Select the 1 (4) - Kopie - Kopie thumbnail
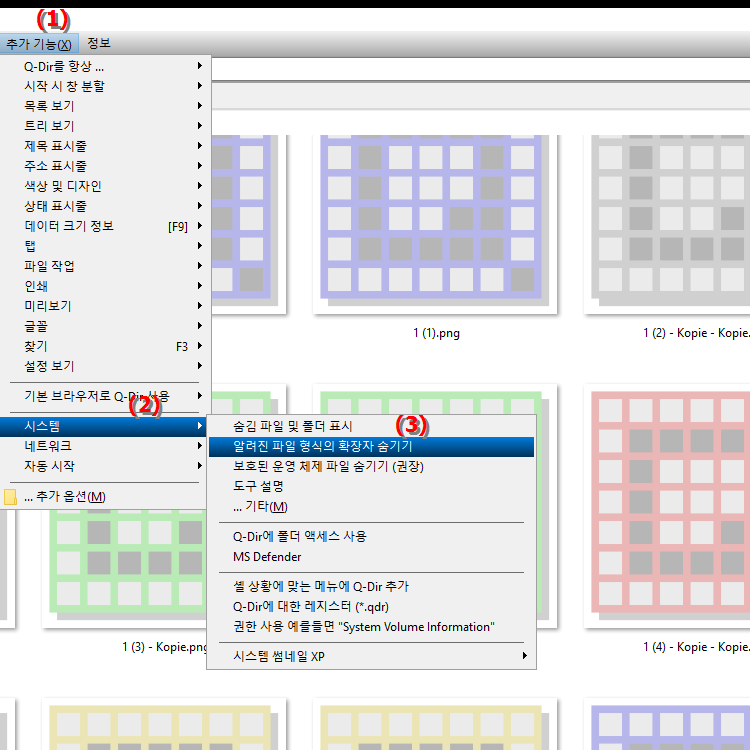The image size is (750, 750). [667, 506]
